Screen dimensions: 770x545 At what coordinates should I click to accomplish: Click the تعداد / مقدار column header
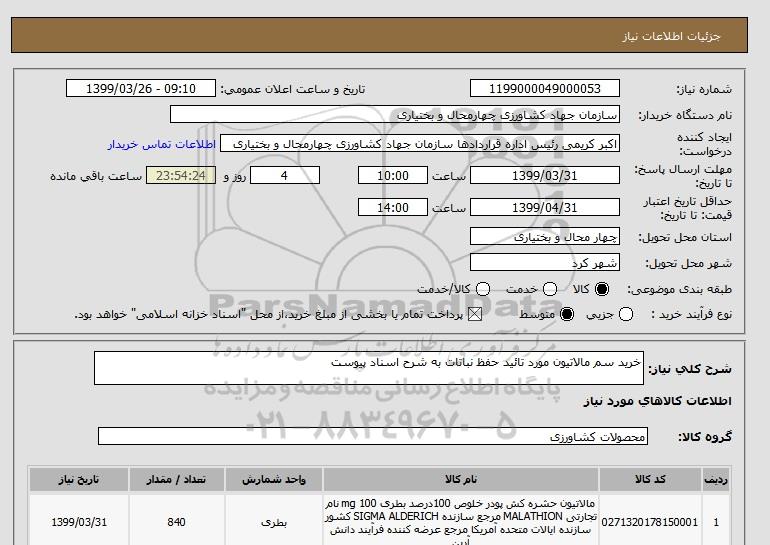(x=177, y=479)
